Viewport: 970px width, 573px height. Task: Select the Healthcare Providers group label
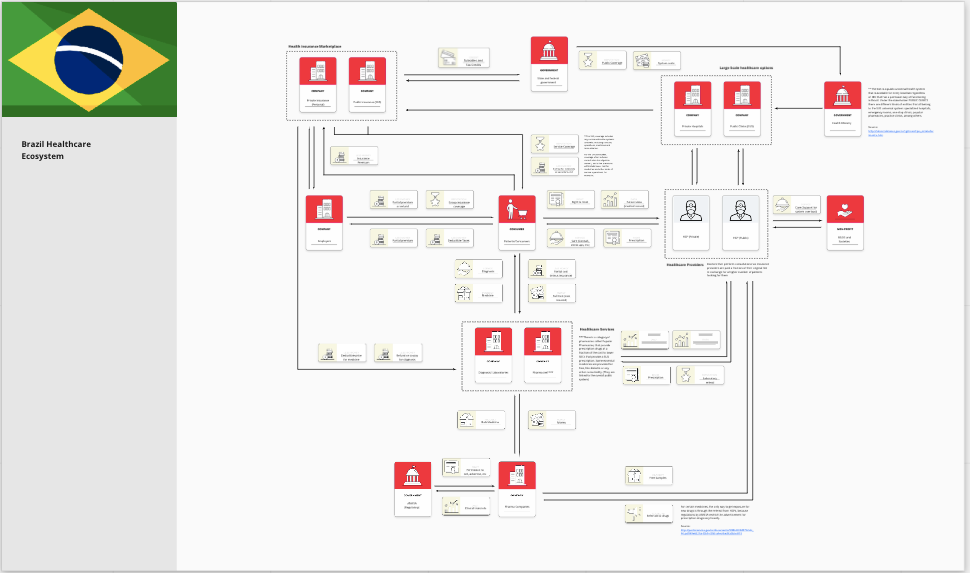685,265
